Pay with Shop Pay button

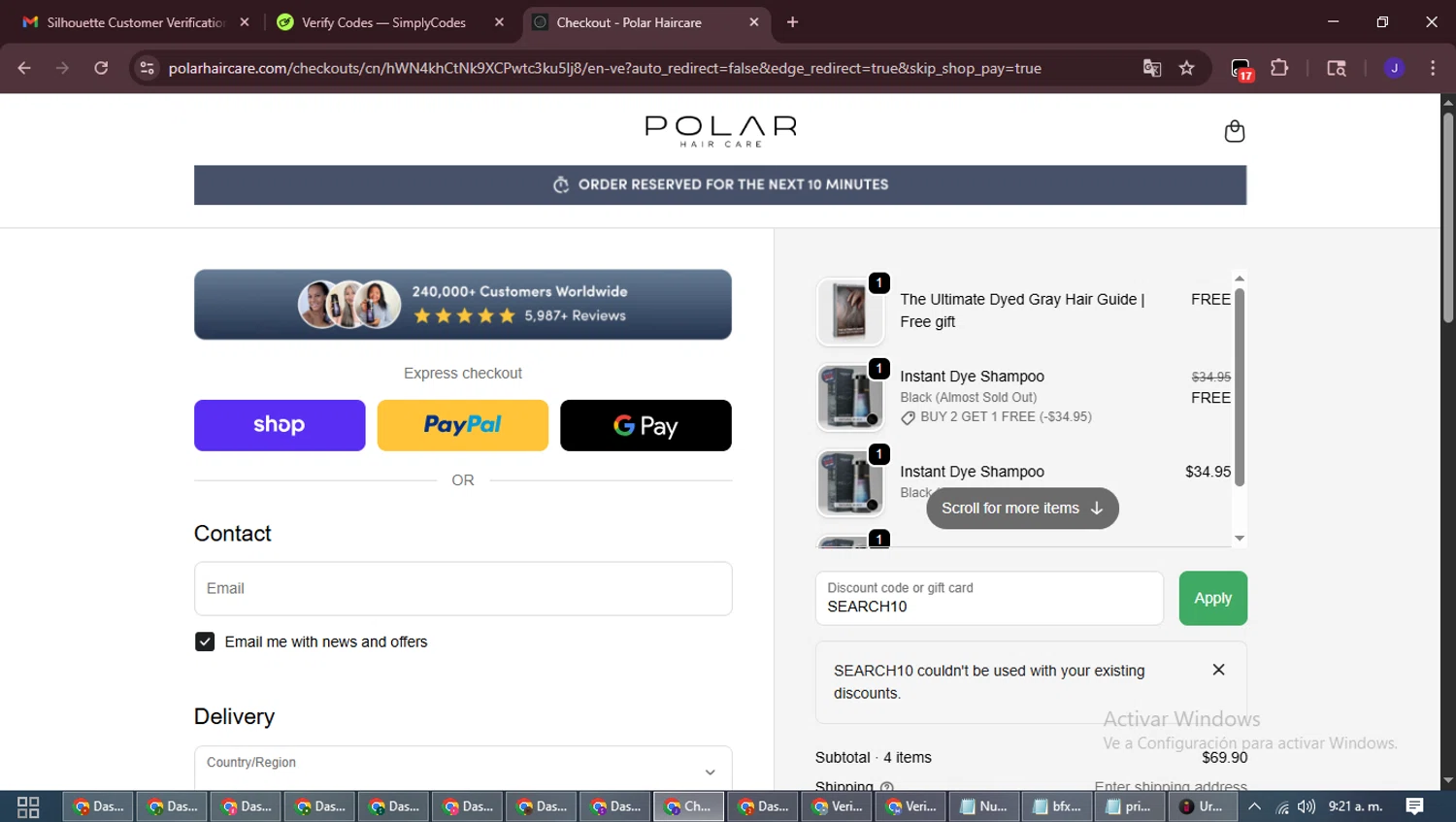pos(280,425)
